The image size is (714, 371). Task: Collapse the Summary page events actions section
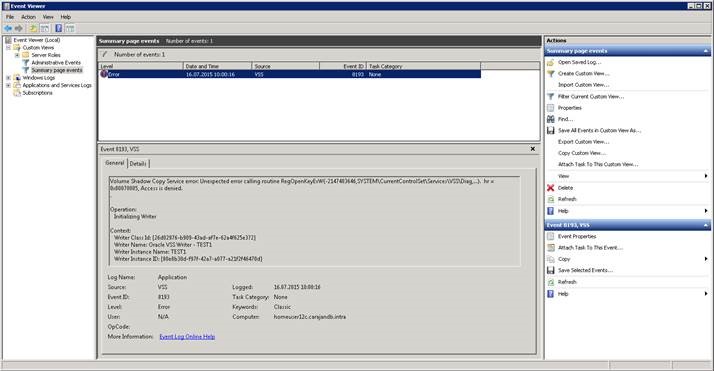(x=706, y=51)
